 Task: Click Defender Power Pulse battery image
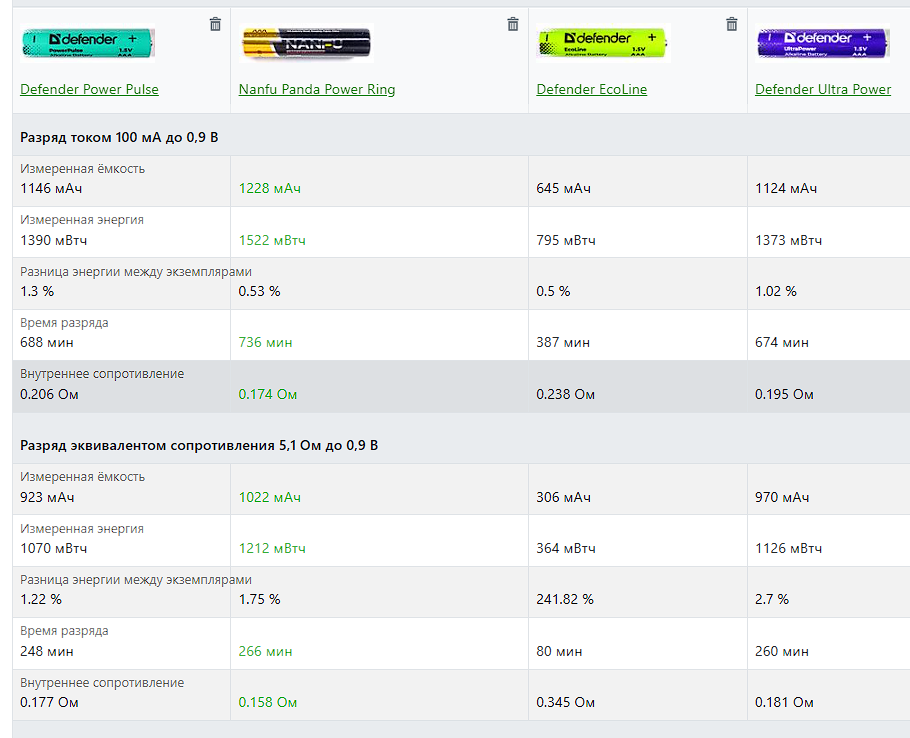[88, 43]
